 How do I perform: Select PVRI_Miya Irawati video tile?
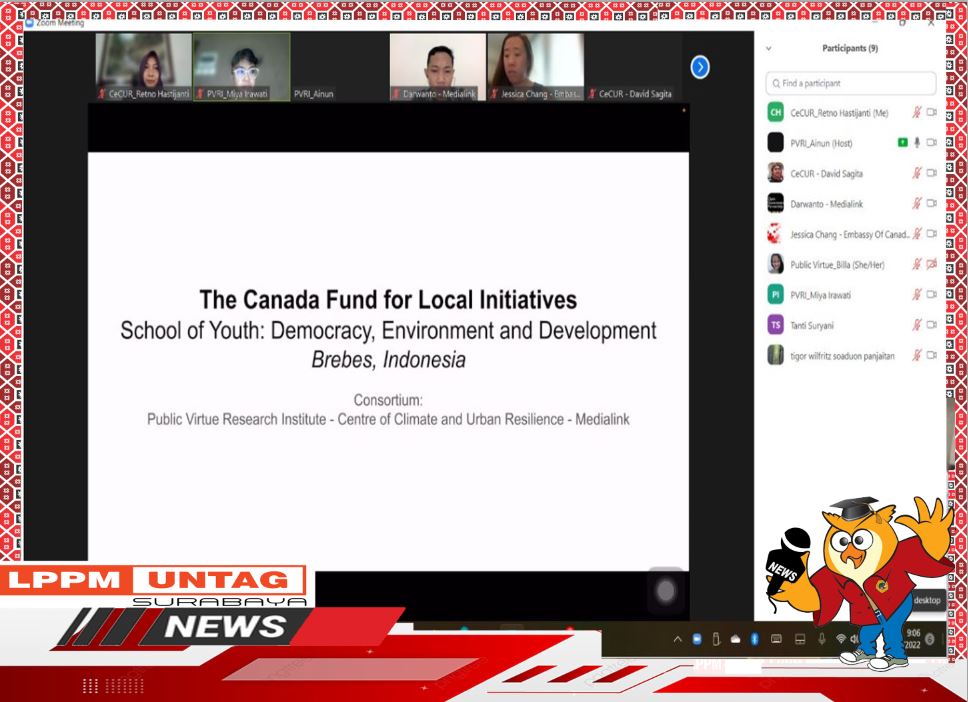point(241,67)
